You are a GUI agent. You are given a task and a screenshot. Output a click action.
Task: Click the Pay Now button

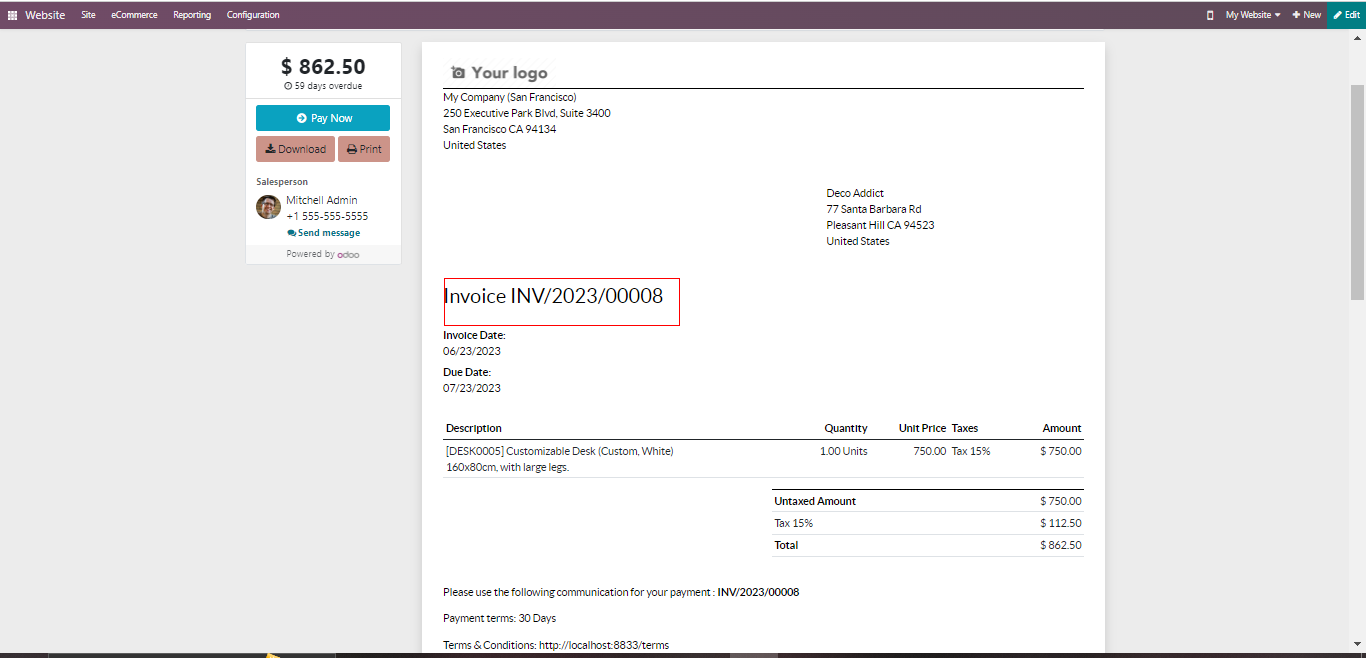point(323,118)
